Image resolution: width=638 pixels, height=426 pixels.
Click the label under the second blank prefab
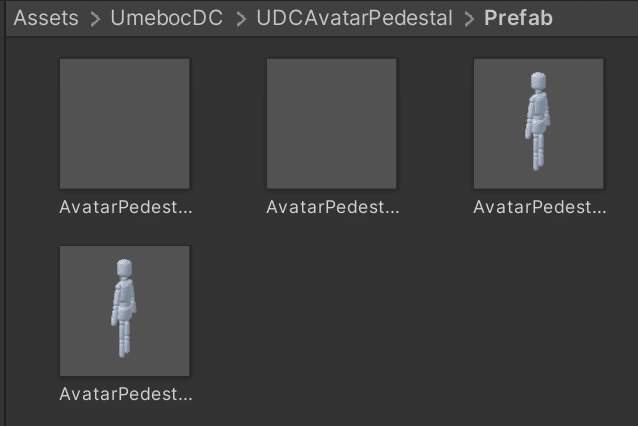tap(333, 207)
